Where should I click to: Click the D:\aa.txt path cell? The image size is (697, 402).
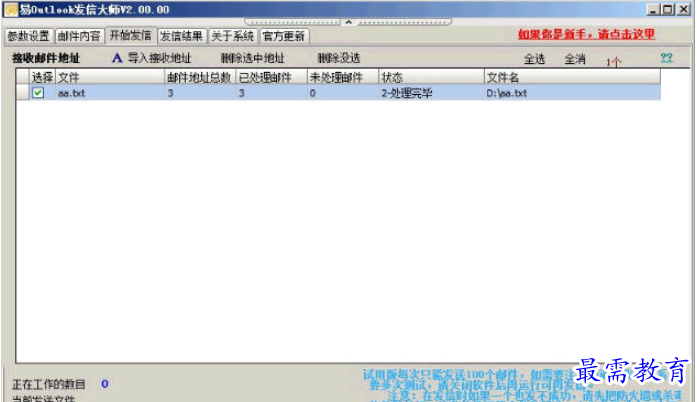[x=572, y=93]
